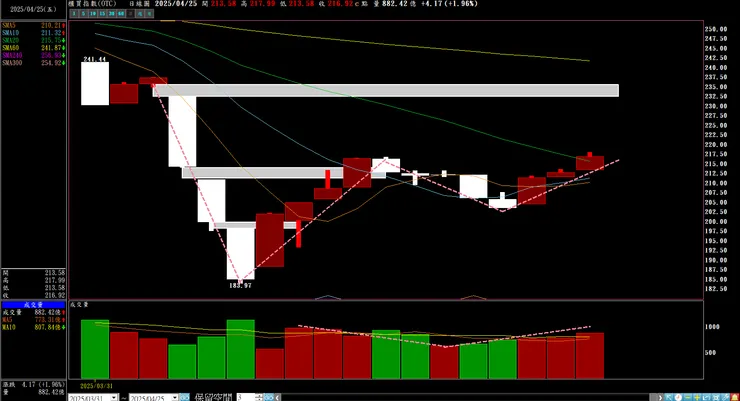Switch to the monthly (月) timeframe
740x401 pixels.
coord(149,14)
